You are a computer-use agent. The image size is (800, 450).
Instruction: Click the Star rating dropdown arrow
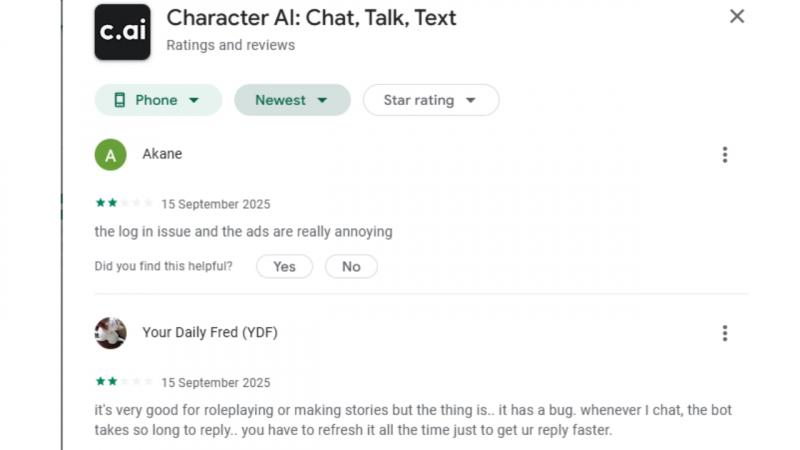click(x=470, y=101)
